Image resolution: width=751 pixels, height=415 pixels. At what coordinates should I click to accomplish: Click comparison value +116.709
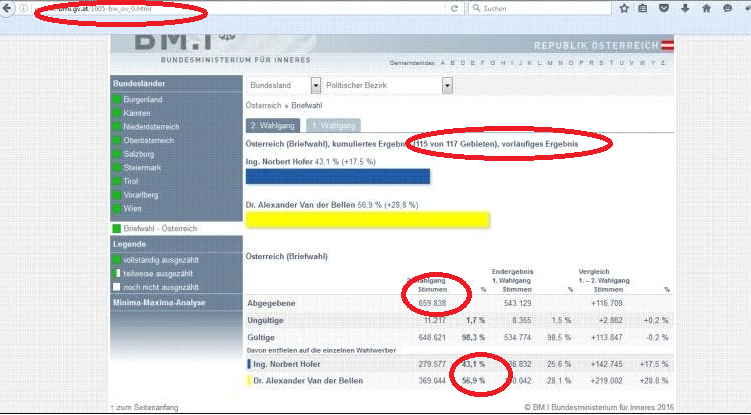coord(606,303)
